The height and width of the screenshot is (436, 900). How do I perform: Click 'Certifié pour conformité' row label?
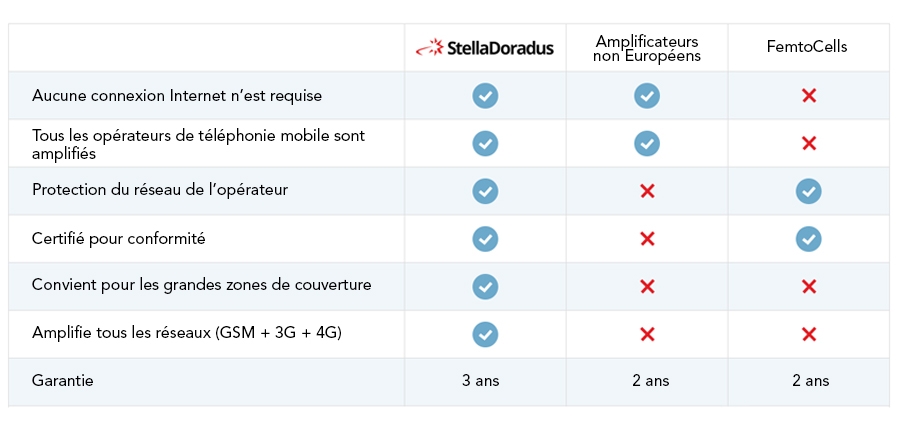[119, 238]
